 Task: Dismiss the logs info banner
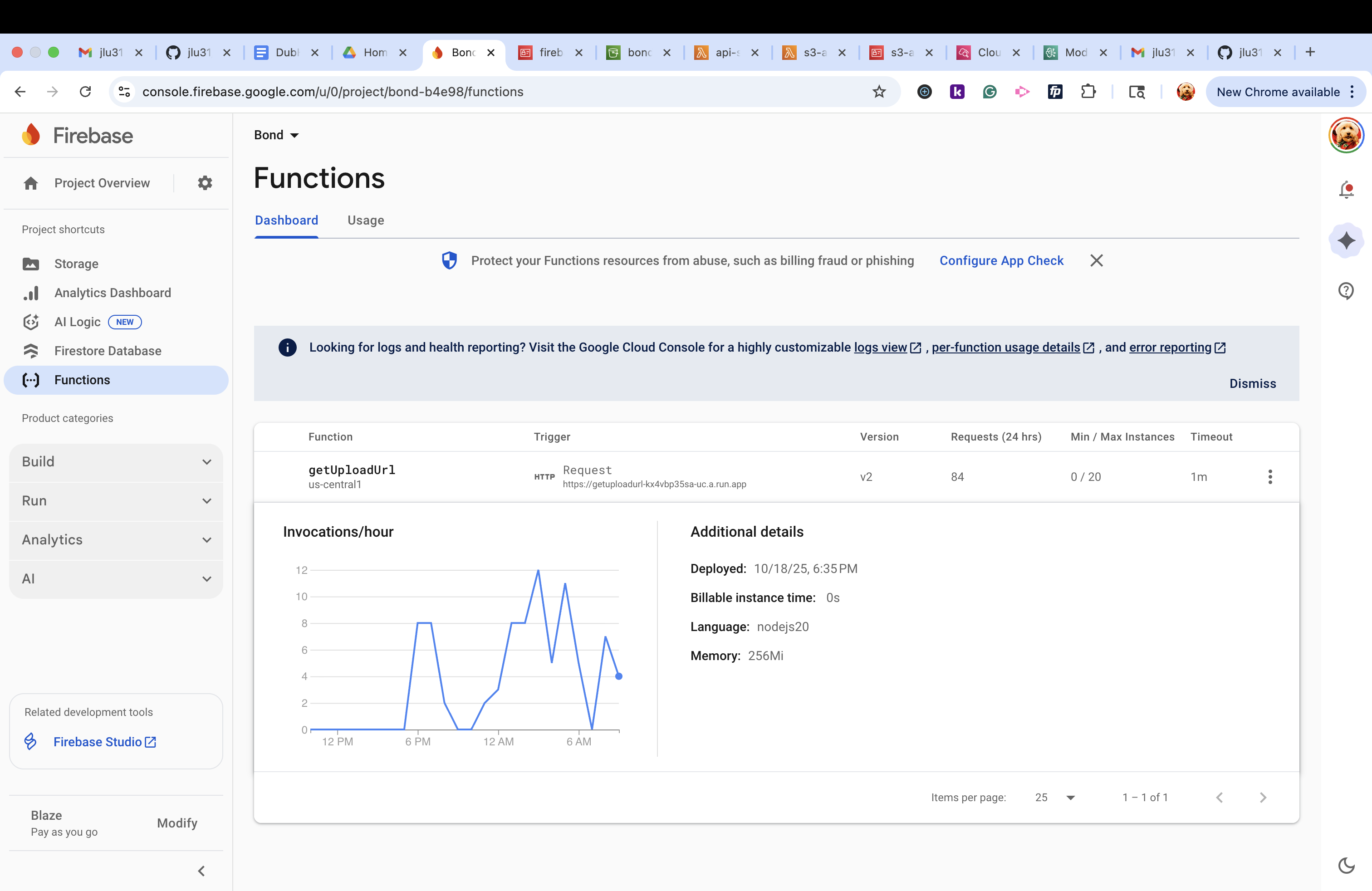(x=1252, y=383)
